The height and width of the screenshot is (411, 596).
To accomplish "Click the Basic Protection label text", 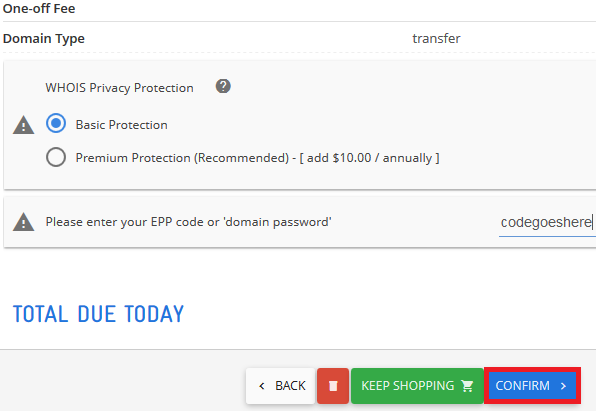I will [x=121, y=125].
